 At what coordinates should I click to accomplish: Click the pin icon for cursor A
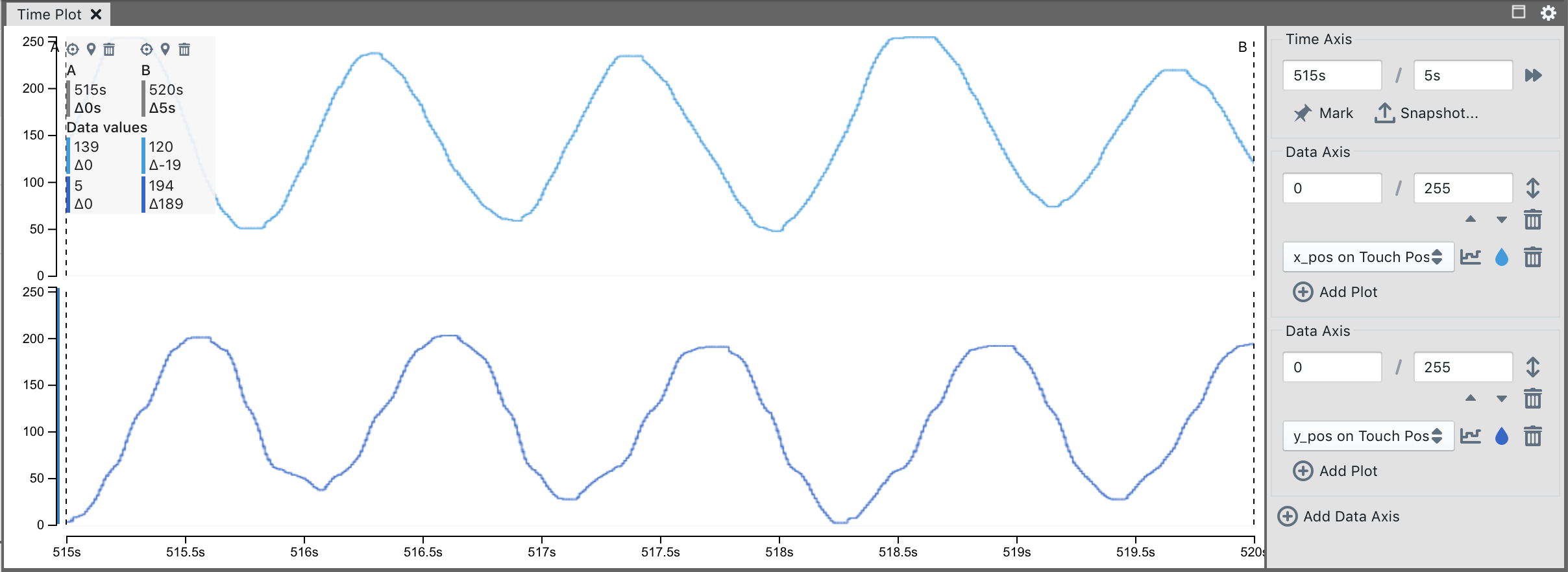92,49
